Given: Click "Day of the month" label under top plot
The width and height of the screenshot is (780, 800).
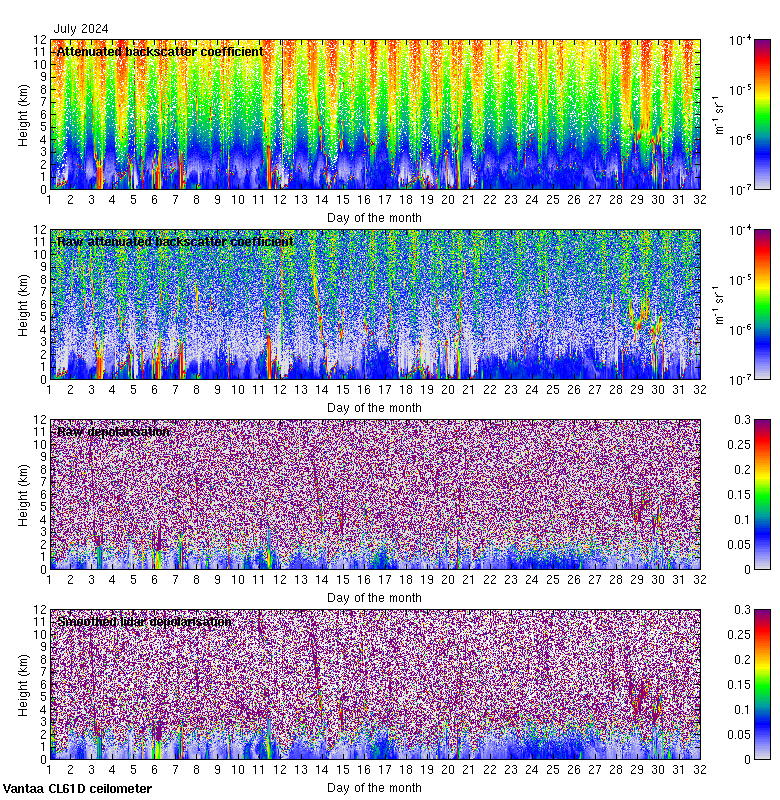Looking at the screenshot, I should pos(374,217).
